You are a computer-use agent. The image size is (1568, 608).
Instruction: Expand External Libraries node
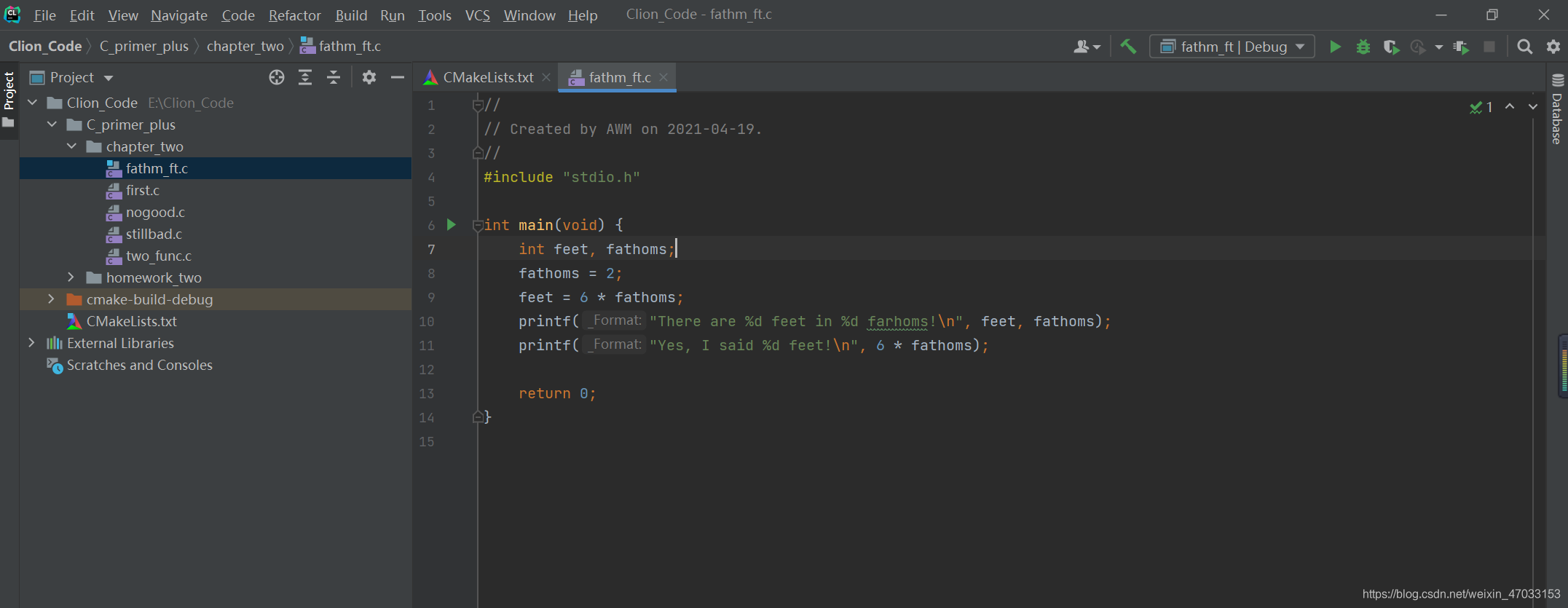(x=32, y=343)
